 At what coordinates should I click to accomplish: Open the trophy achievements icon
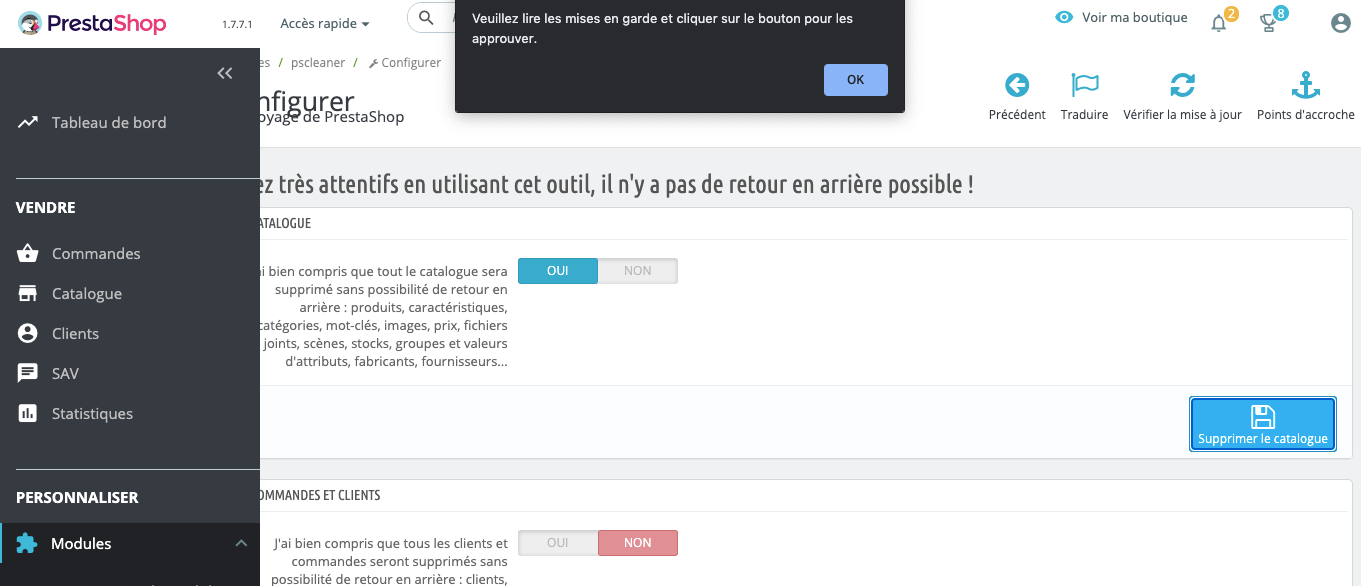pyautogui.click(x=1268, y=23)
